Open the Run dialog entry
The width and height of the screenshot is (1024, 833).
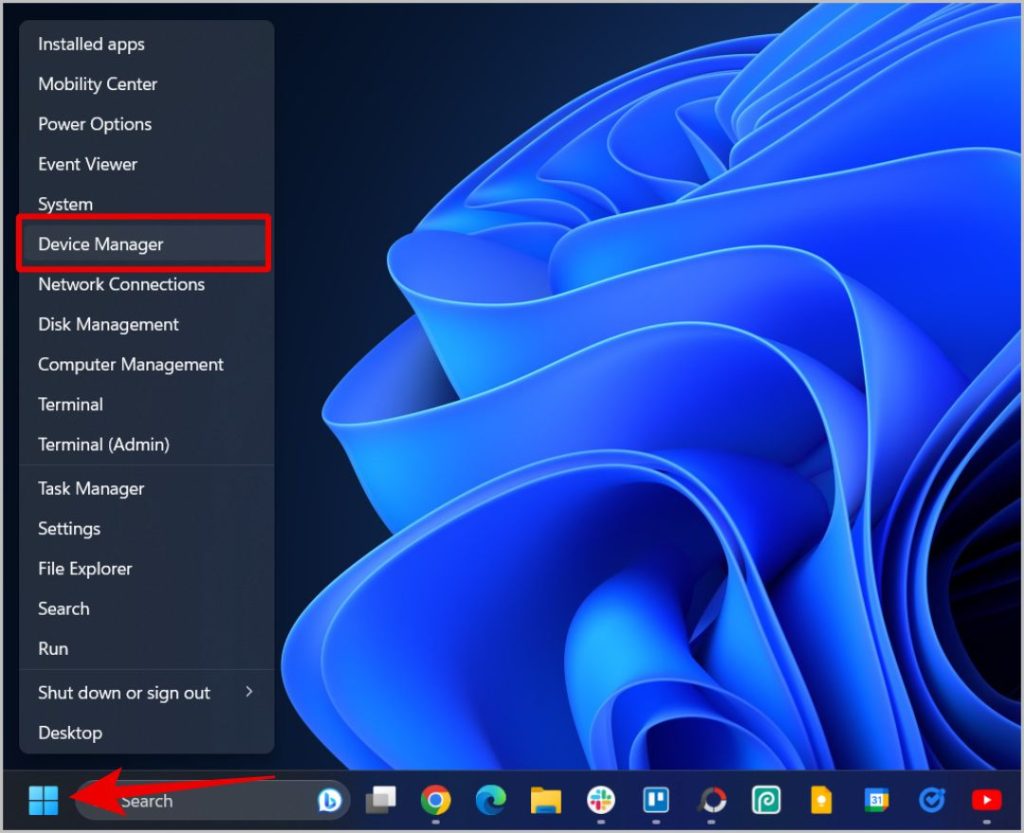click(x=147, y=649)
